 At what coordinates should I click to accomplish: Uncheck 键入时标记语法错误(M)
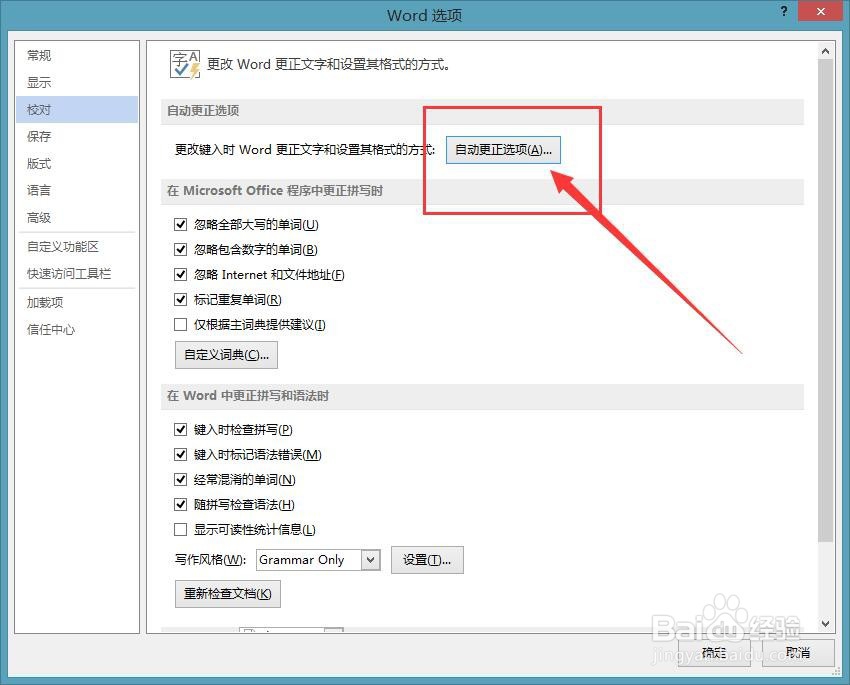pyautogui.click(x=181, y=454)
